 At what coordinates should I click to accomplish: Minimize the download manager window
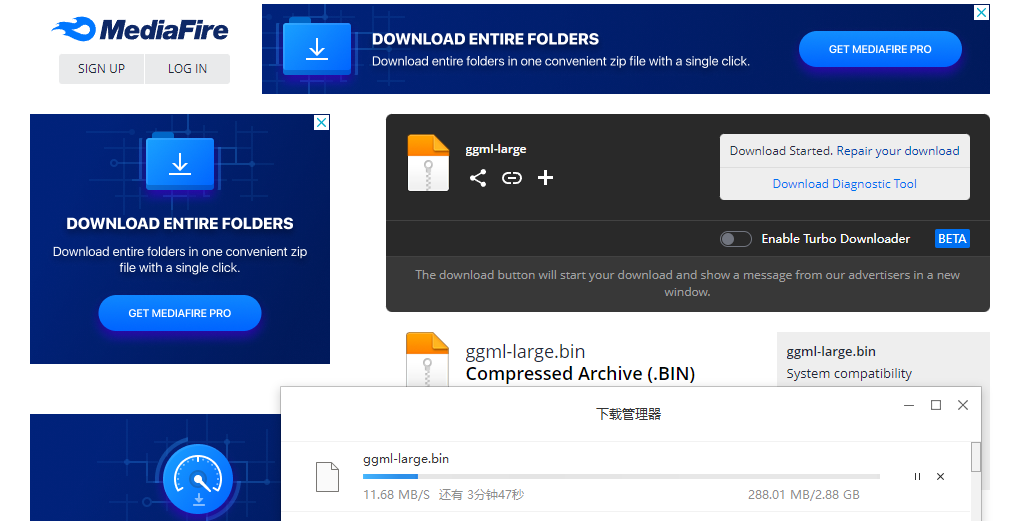[909, 406]
